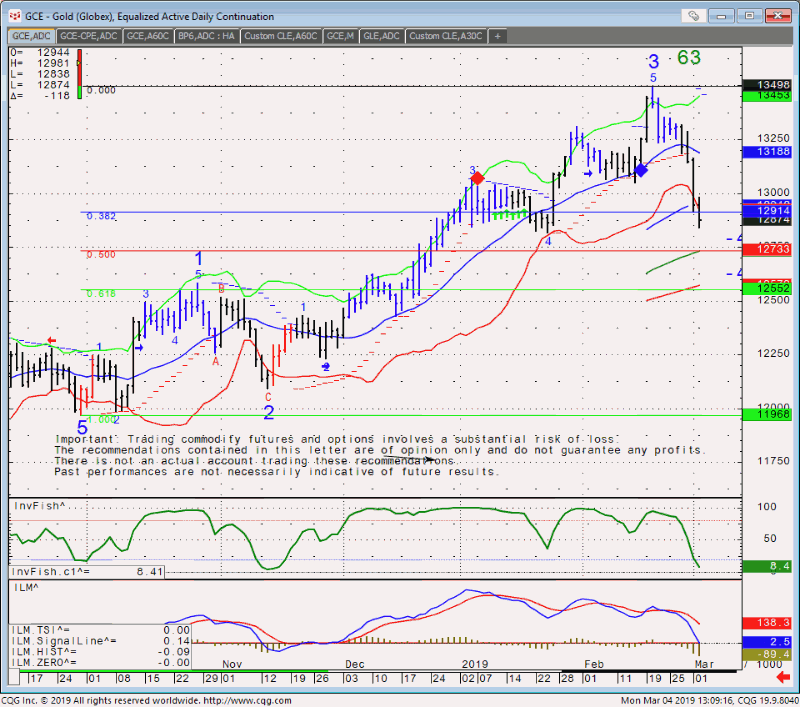
Task: Click the red diamond marker on chart
Action: pyautogui.click(x=477, y=178)
